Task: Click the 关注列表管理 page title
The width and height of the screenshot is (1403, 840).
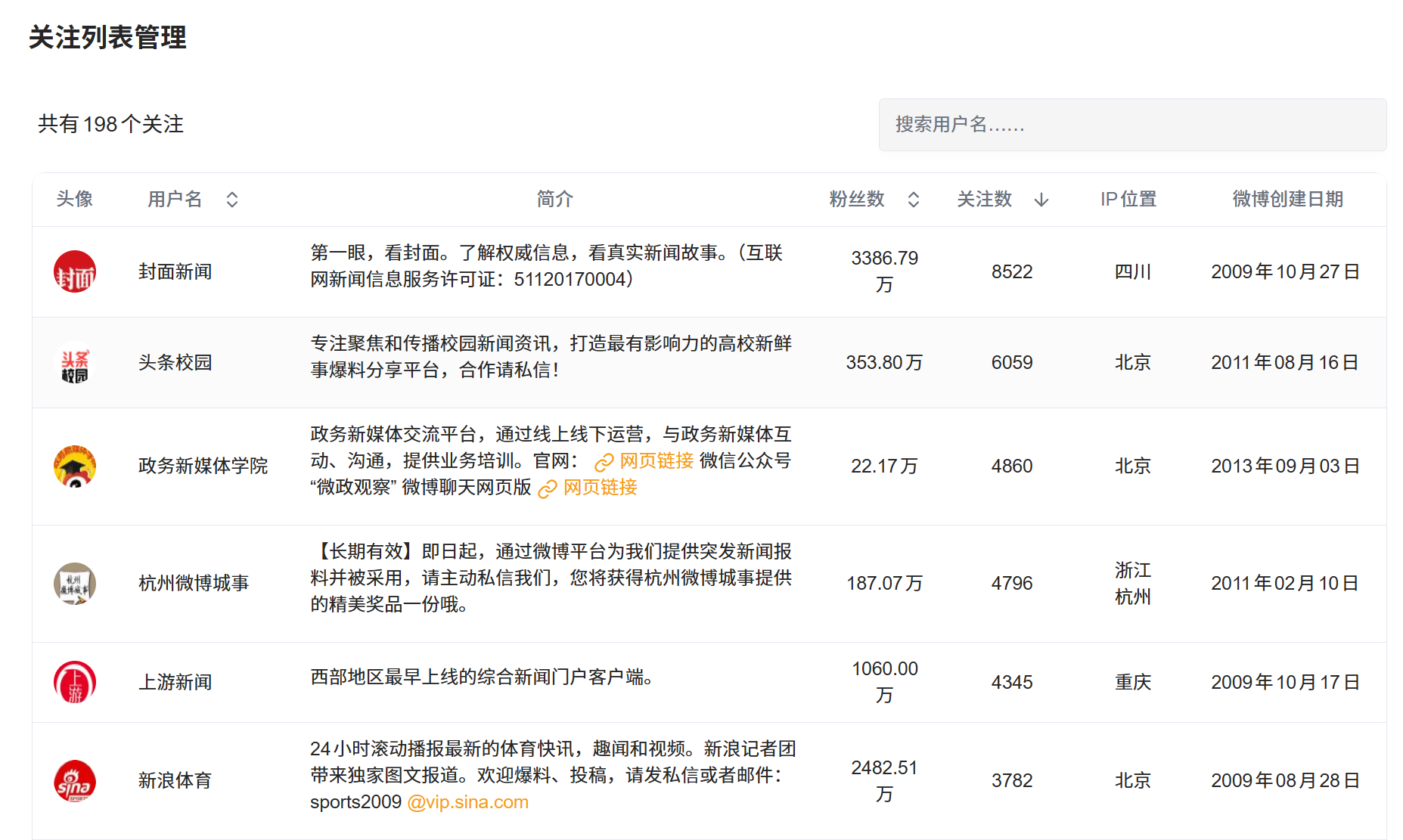Action: point(108,38)
